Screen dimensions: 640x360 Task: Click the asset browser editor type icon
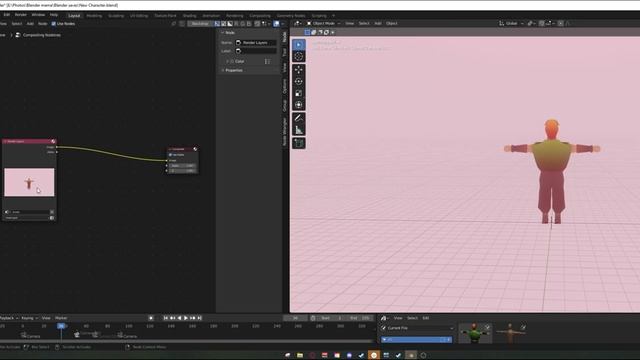coord(384,318)
